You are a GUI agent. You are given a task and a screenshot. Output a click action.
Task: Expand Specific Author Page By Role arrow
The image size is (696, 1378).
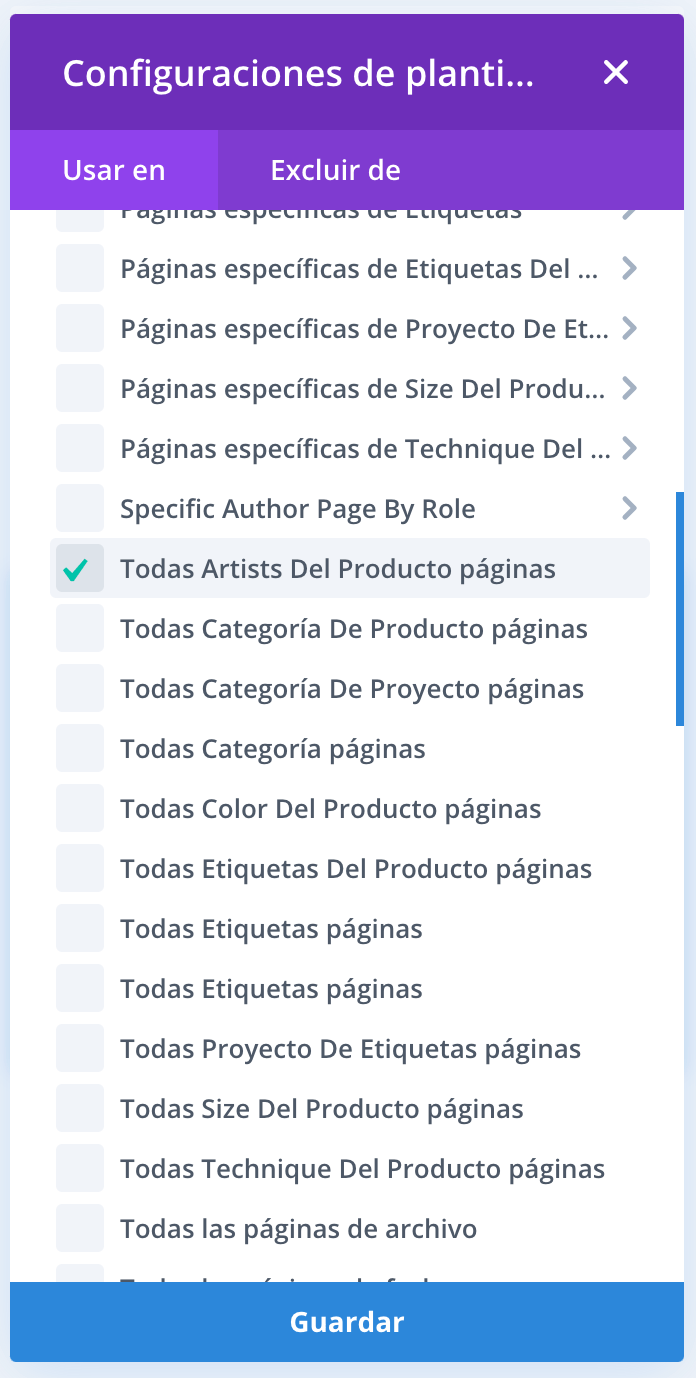click(629, 509)
